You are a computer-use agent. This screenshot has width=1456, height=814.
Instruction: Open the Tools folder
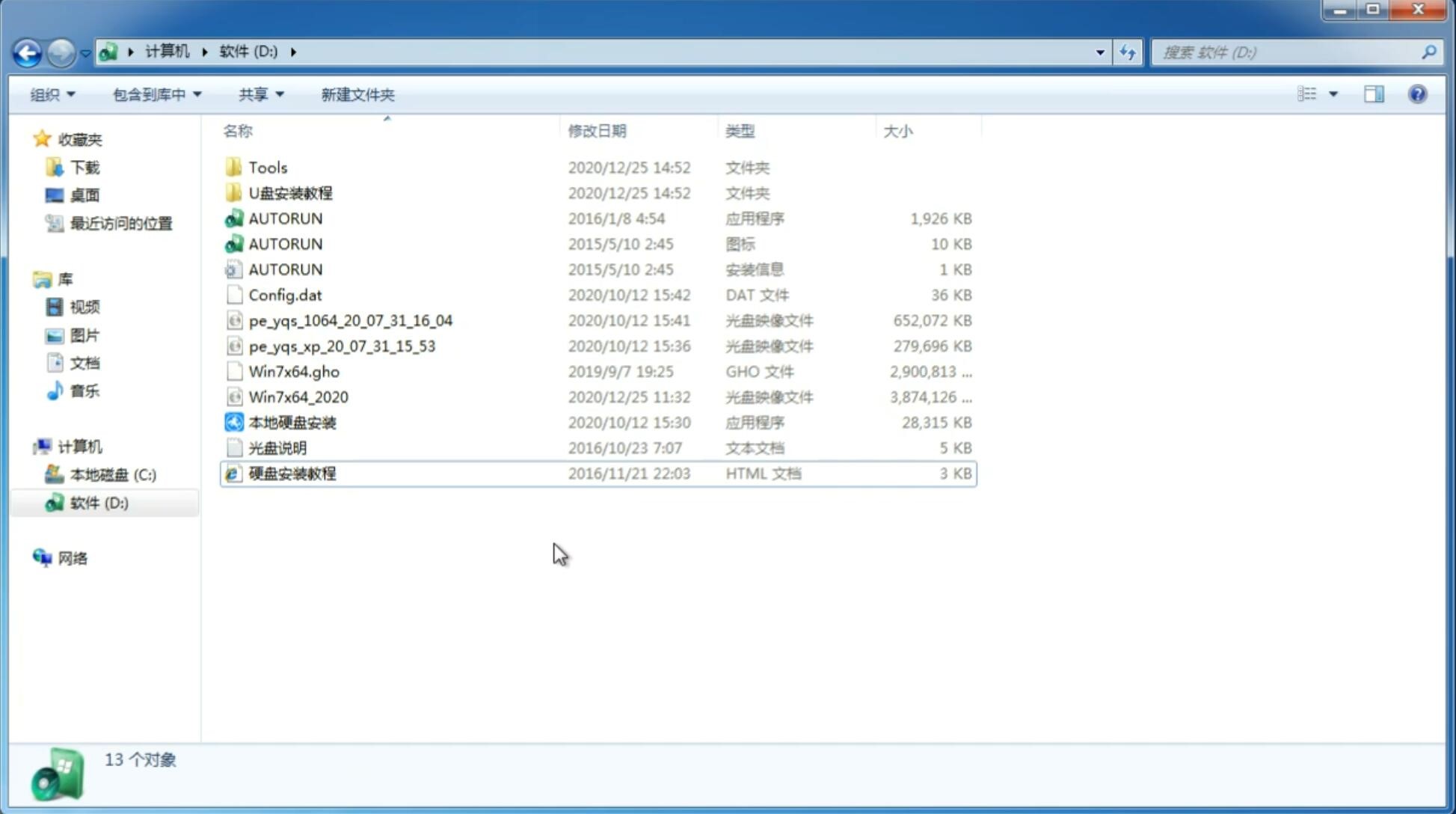[268, 167]
